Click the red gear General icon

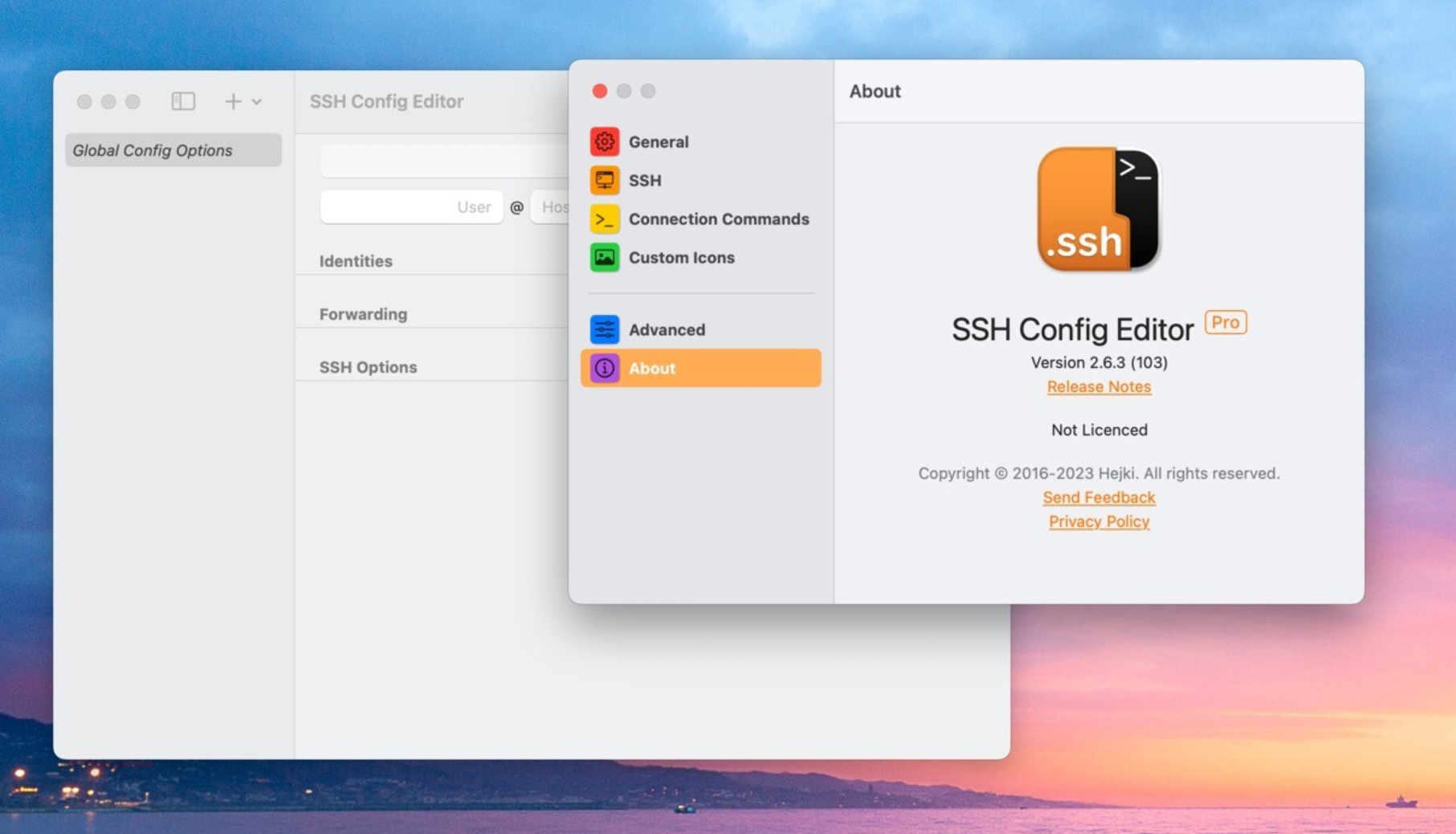tap(605, 141)
